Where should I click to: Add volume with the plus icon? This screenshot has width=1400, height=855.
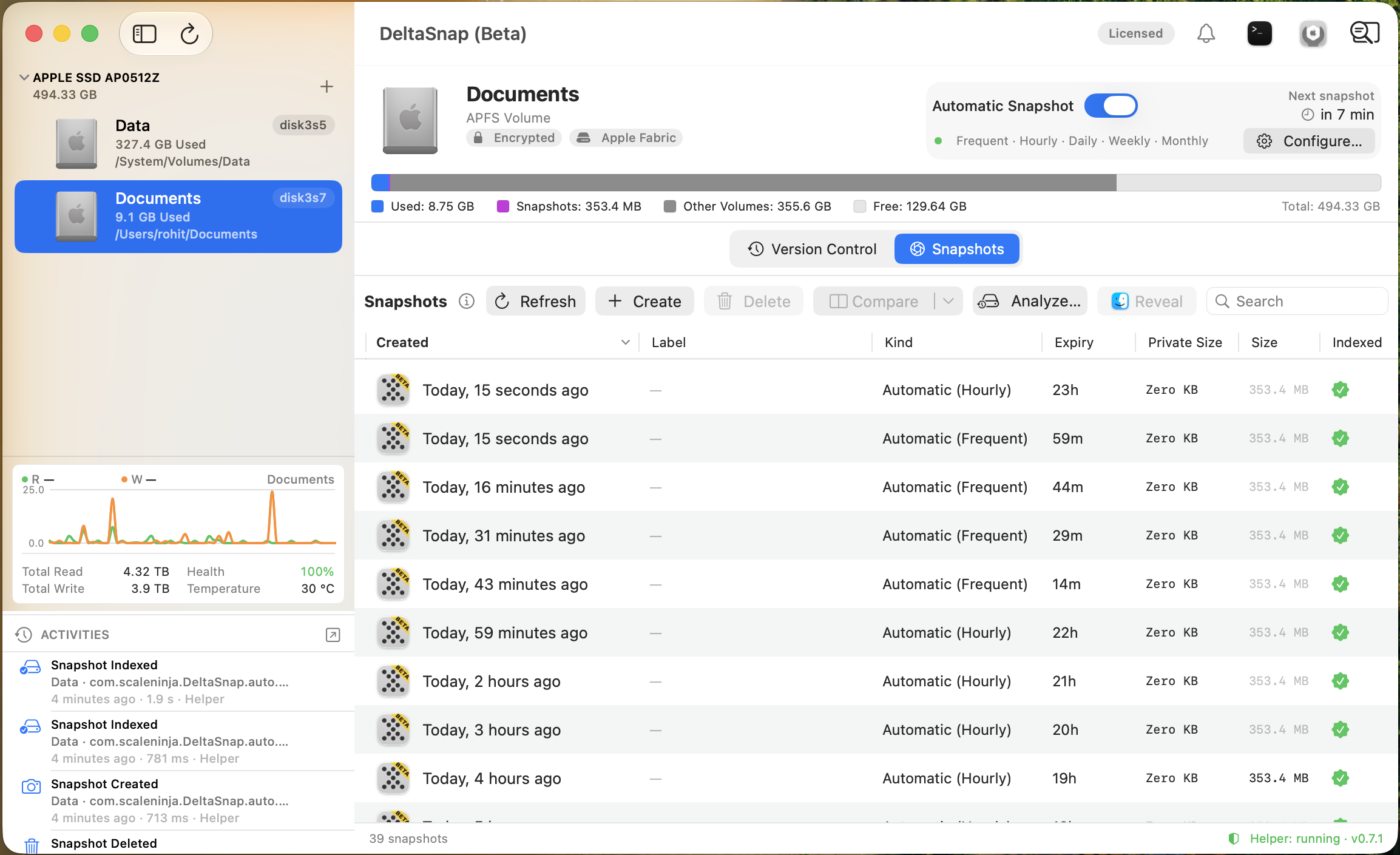coord(326,86)
